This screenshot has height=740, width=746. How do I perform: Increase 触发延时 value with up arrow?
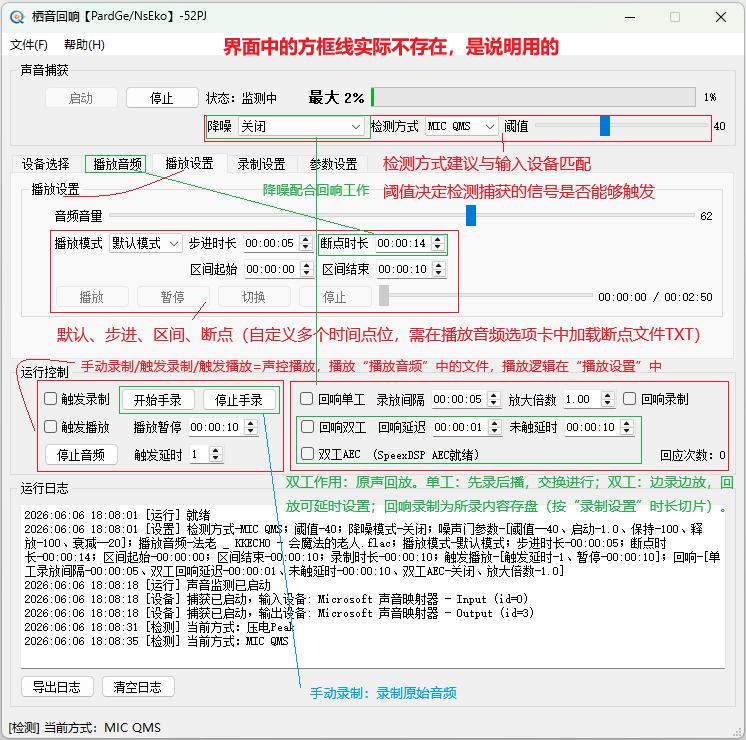216,451
